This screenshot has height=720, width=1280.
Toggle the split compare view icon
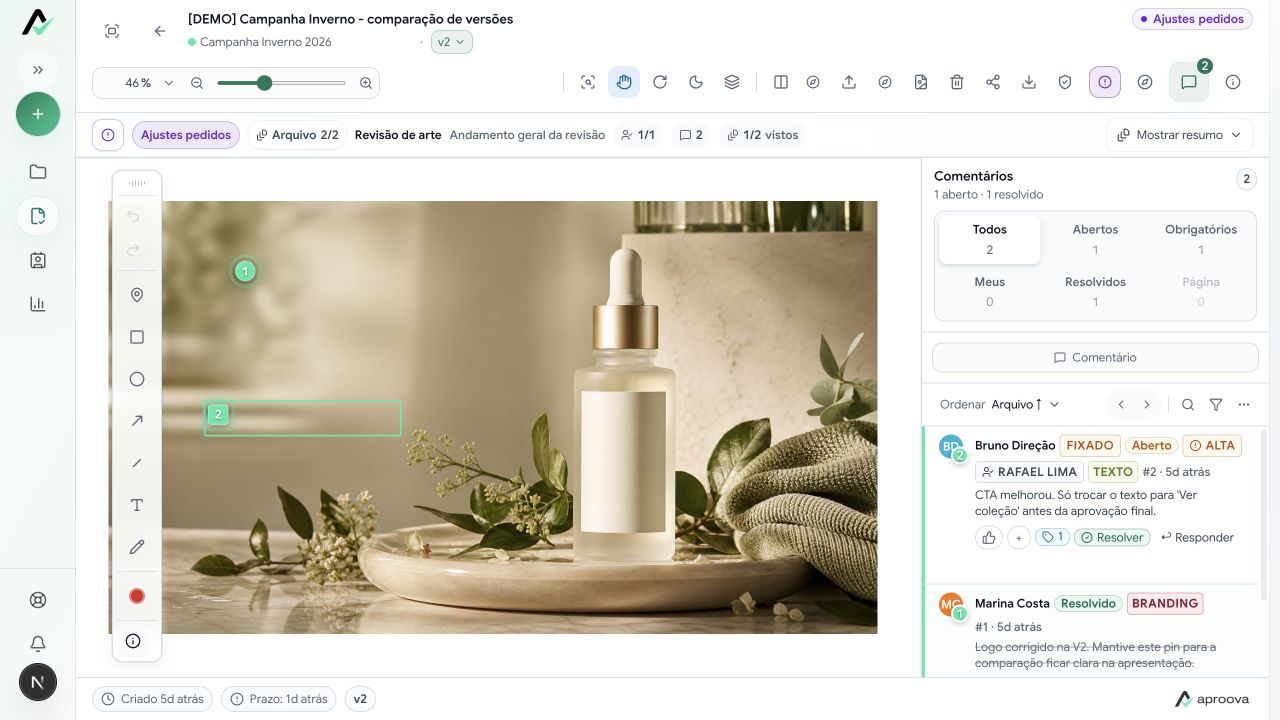tap(781, 82)
